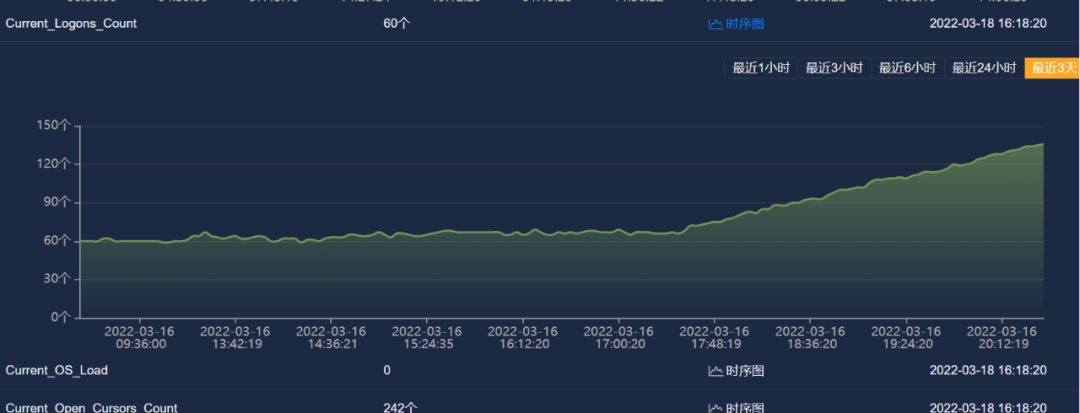Click x-axis label 2022-03-16 17:48:19
The height and width of the screenshot is (413, 1080).
coord(714,337)
